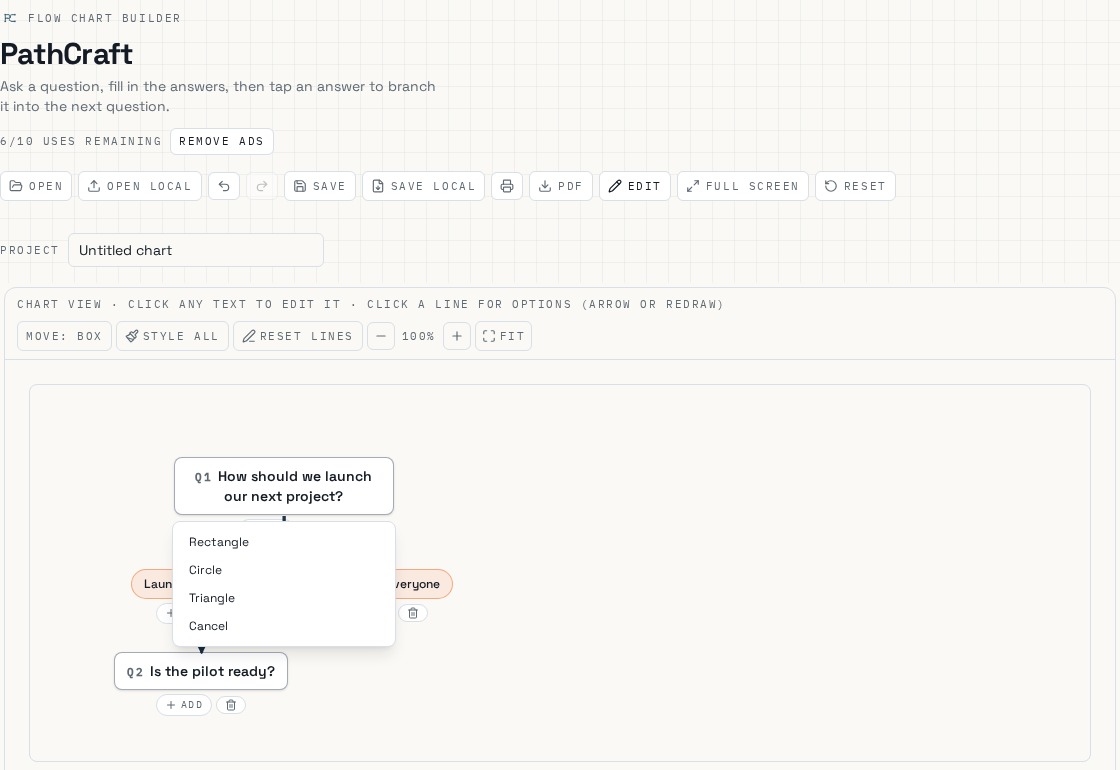Choose Rectangle from the shape menu
The height and width of the screenshot is (770, 1120).
(x=284, y=542)
